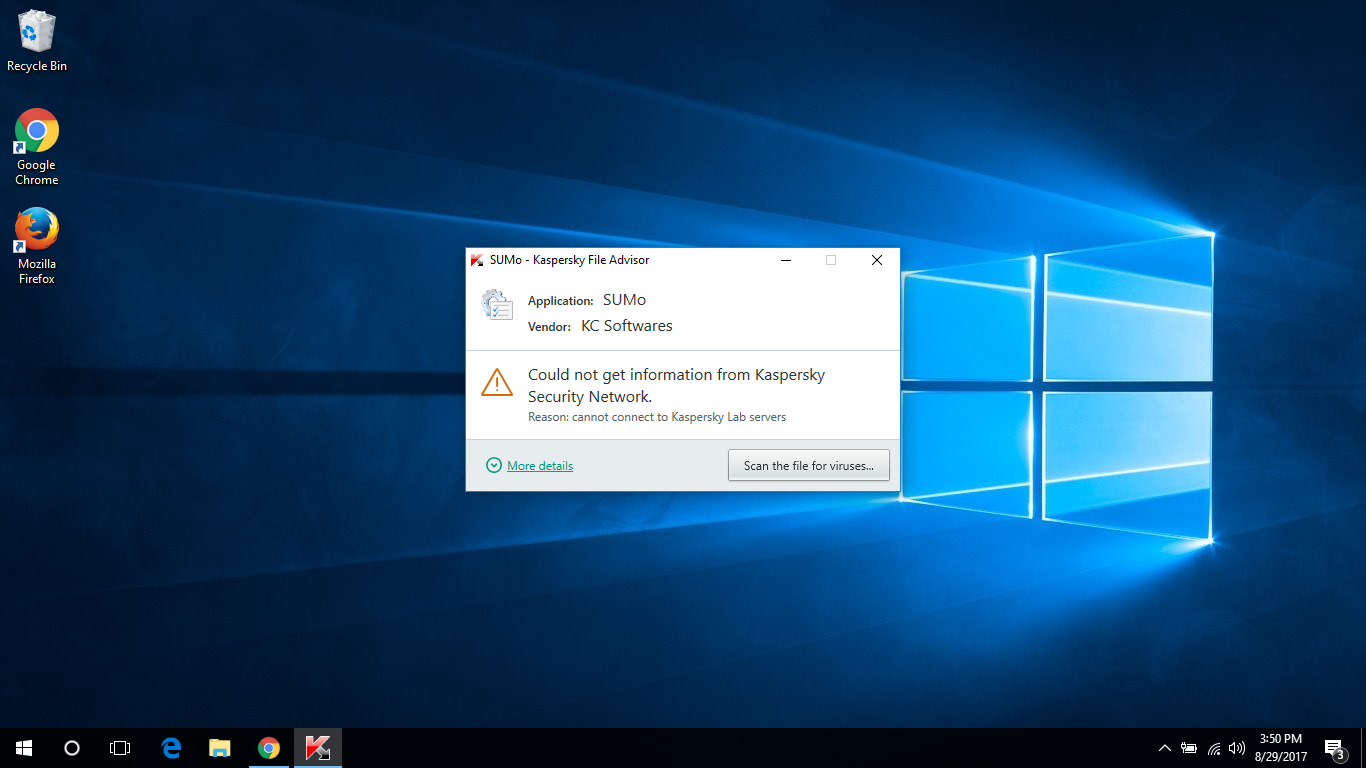Open Task View in the taskbar
This screenshot has height=768, width=1366.
pyautogui.click(x=120, y=748)
